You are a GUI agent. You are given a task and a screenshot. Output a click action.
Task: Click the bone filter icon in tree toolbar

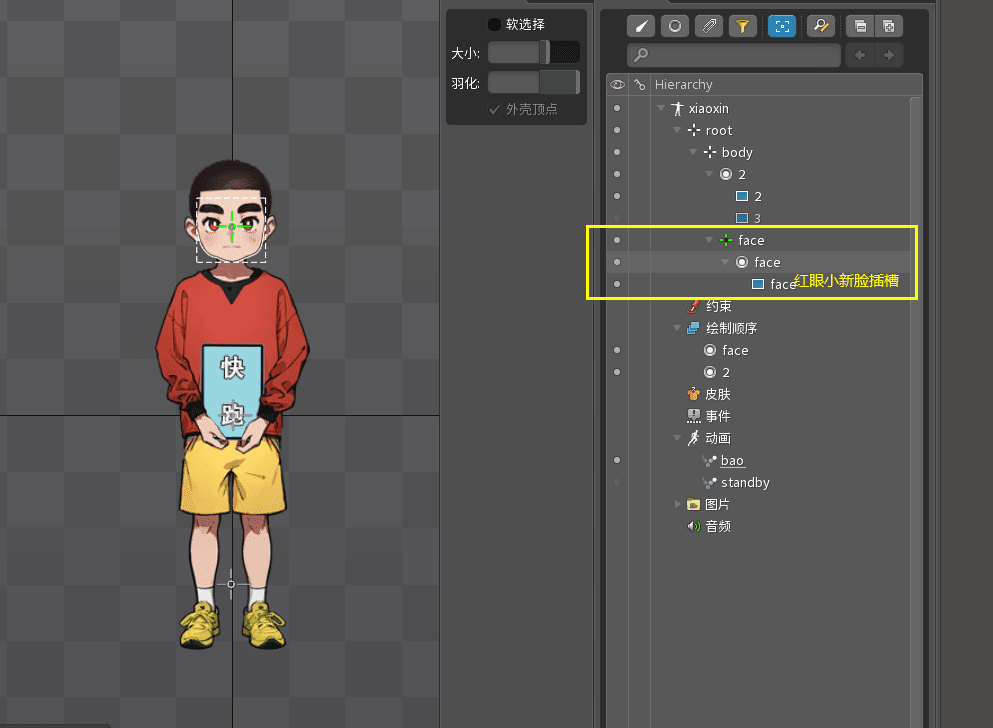(x=641, y=26)
